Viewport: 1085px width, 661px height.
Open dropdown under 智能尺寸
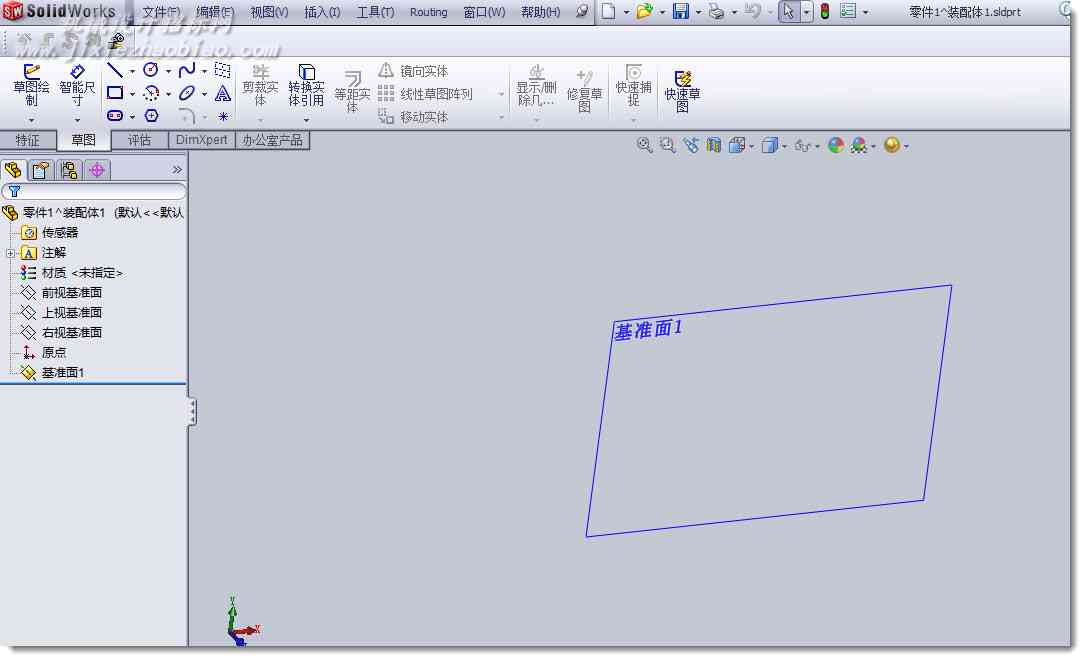pos(77,120)
